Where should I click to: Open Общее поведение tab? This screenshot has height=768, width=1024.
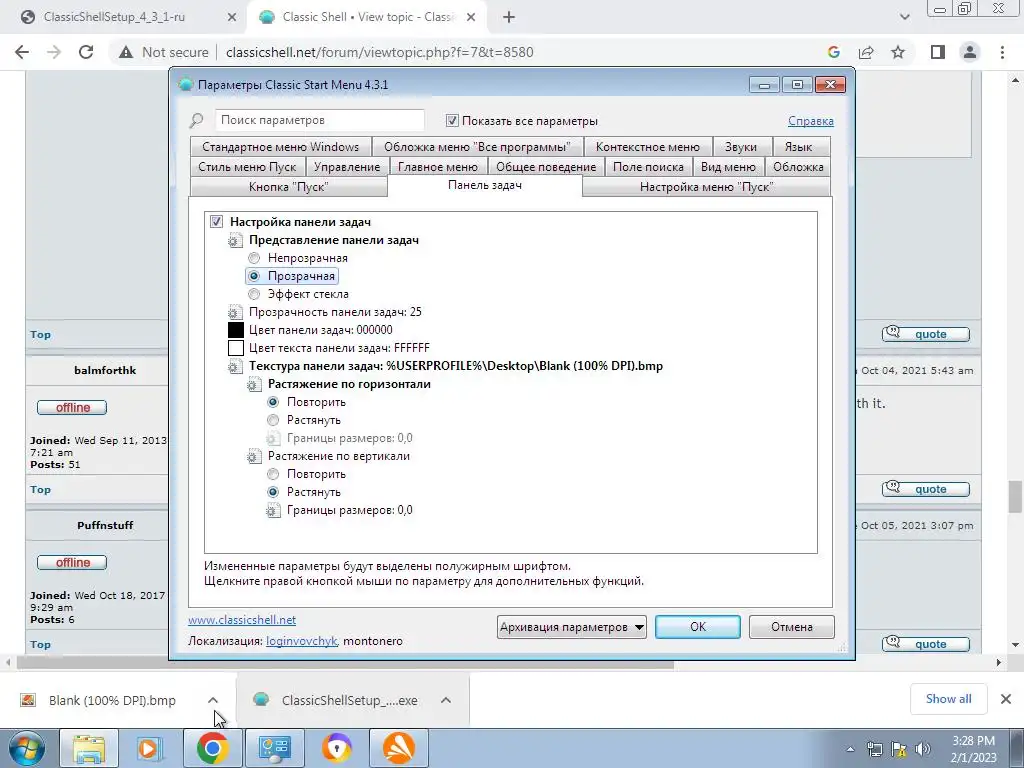point(546,167)
